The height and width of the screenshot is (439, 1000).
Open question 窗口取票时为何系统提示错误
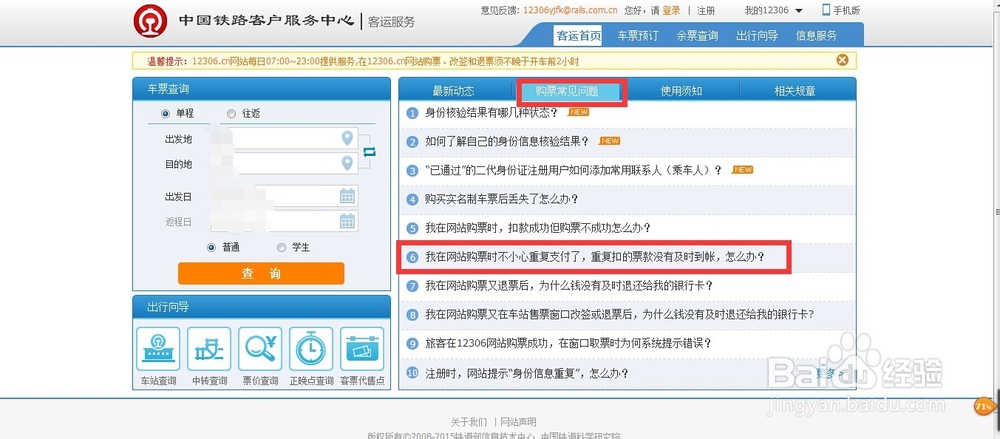pyautogui.click(x=568, y=344)
